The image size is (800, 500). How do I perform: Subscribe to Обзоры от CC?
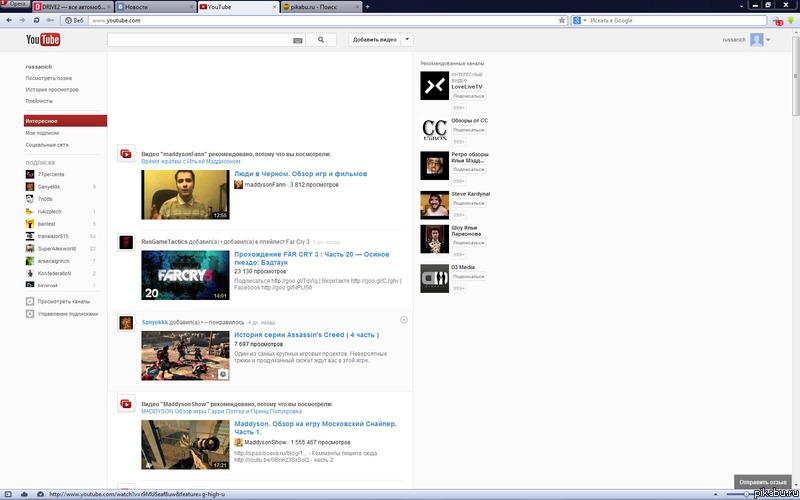[x=468, y=130]
